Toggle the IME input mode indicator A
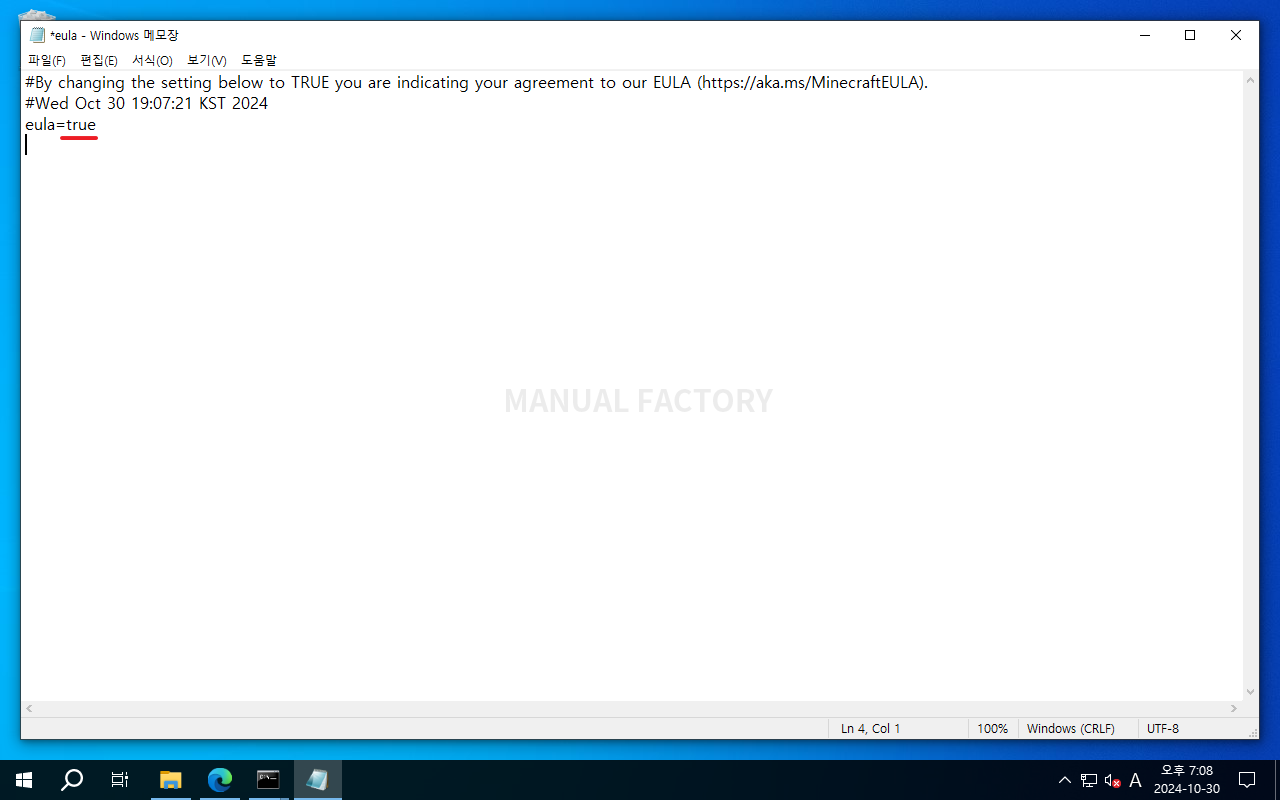1280x800 pixels. [1135, 781]
